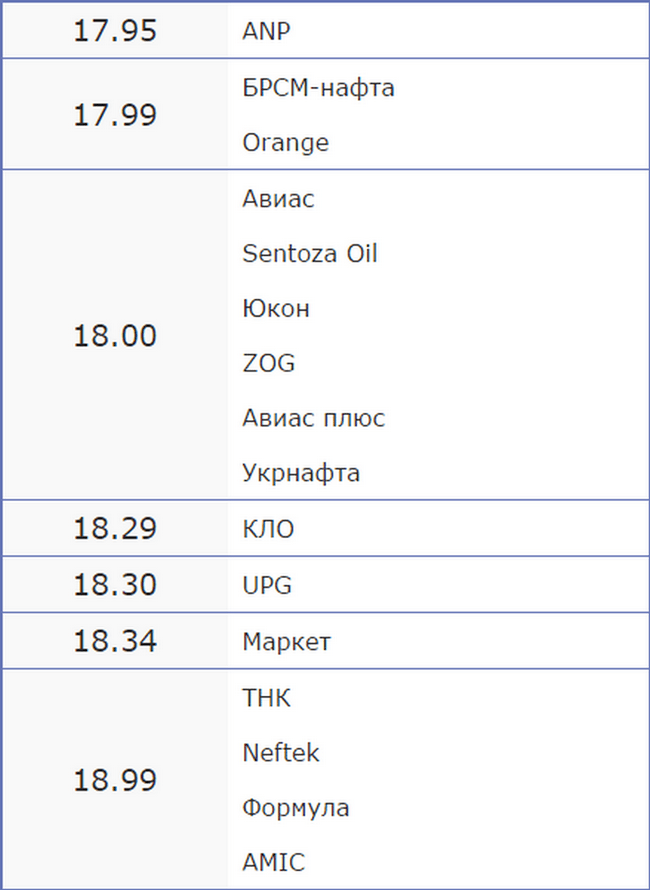The height and width of the screenshot is (890, 650).
Task: Click the Авиас плюс entry
Action: click(x=313, y=418)
